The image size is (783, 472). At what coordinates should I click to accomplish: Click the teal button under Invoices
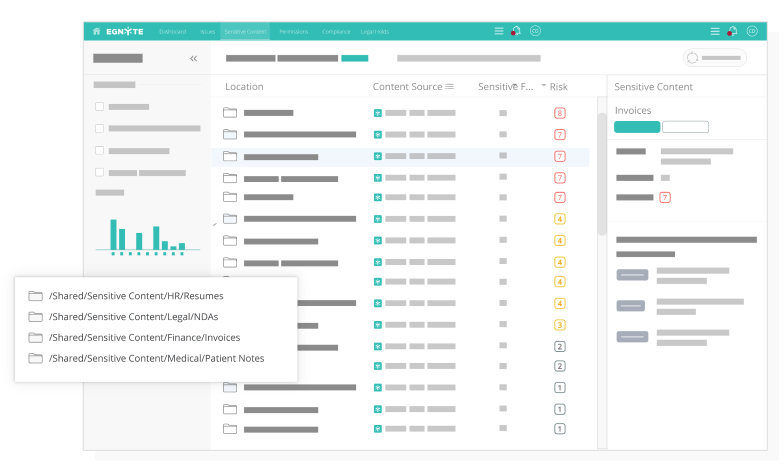coord(637,127)
